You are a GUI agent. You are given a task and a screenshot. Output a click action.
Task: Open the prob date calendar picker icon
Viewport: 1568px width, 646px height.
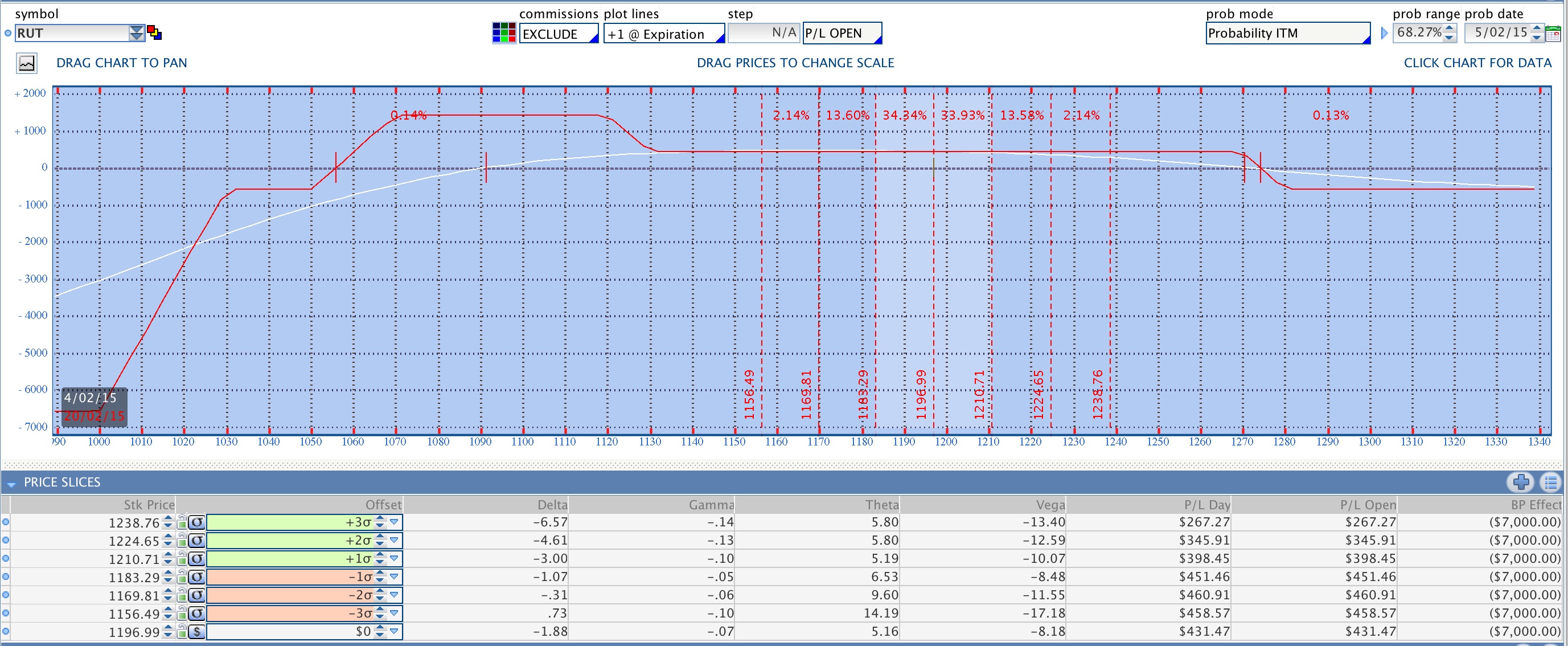pos(1553,34)
